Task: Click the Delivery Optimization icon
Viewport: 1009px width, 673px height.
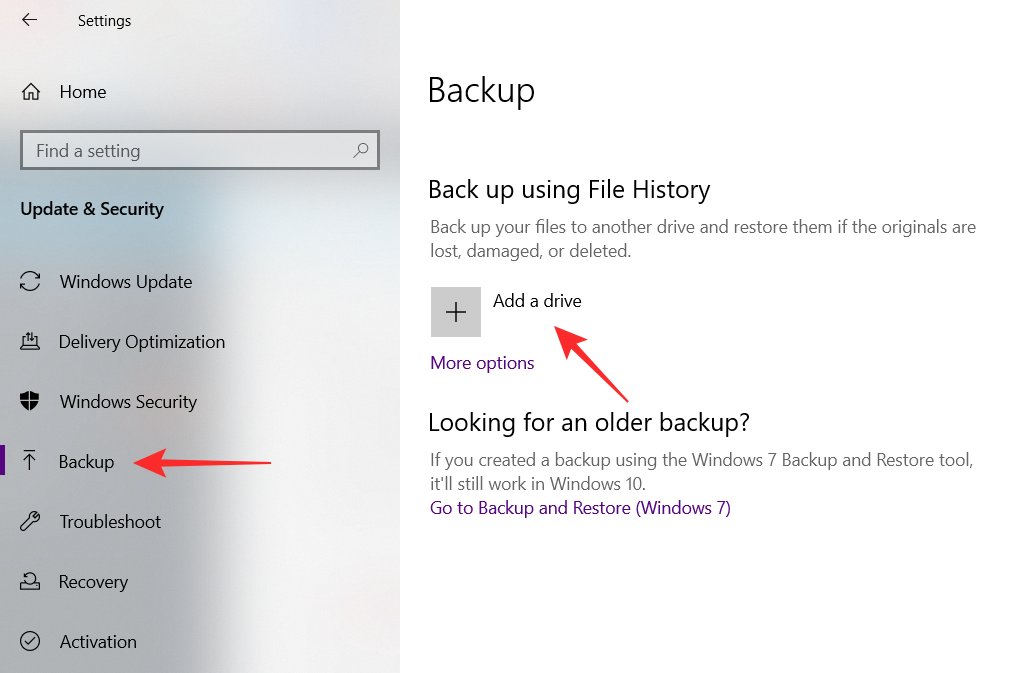Action: (30, 342)
